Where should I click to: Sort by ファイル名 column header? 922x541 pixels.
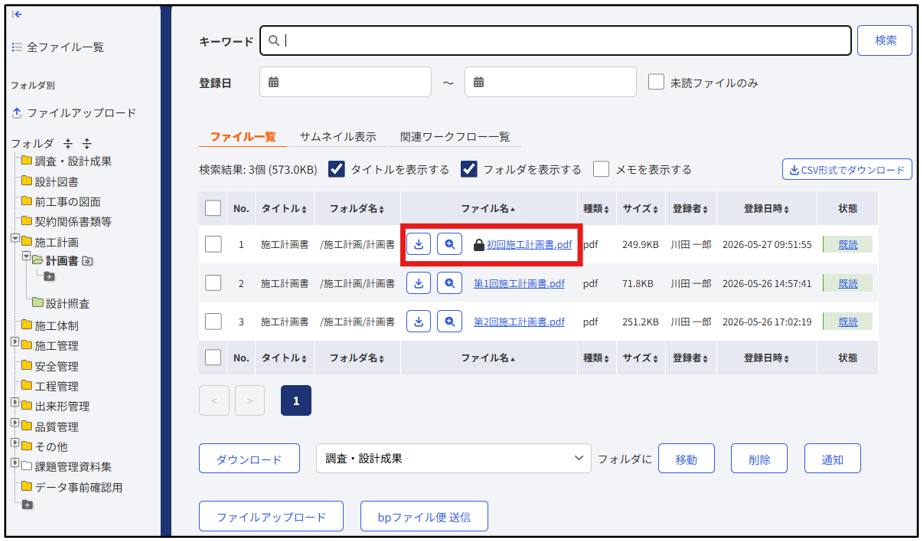[x=488, y=209]
